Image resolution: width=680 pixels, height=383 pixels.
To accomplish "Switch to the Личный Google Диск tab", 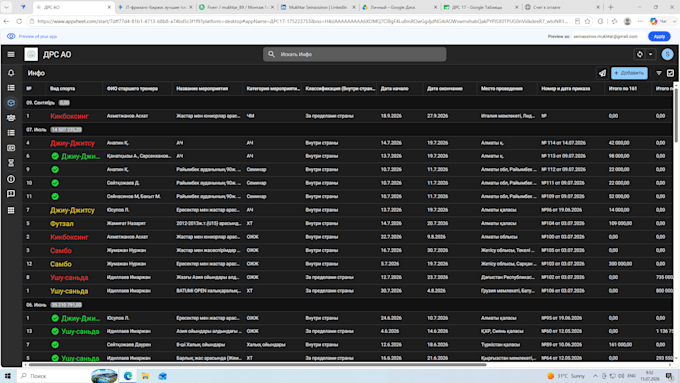I will point(399,7).
